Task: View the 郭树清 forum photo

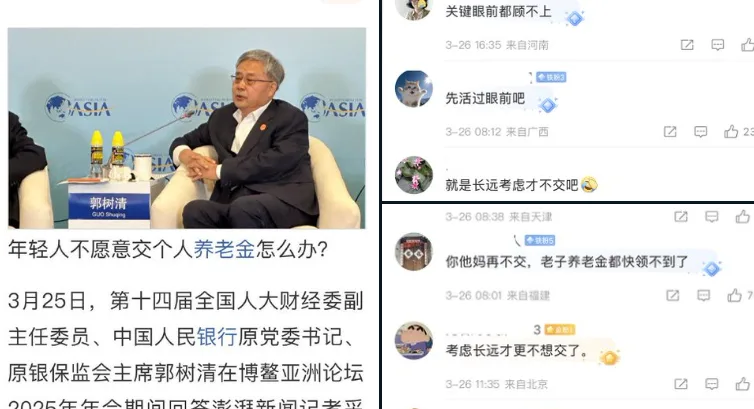Action: point(187,128)
